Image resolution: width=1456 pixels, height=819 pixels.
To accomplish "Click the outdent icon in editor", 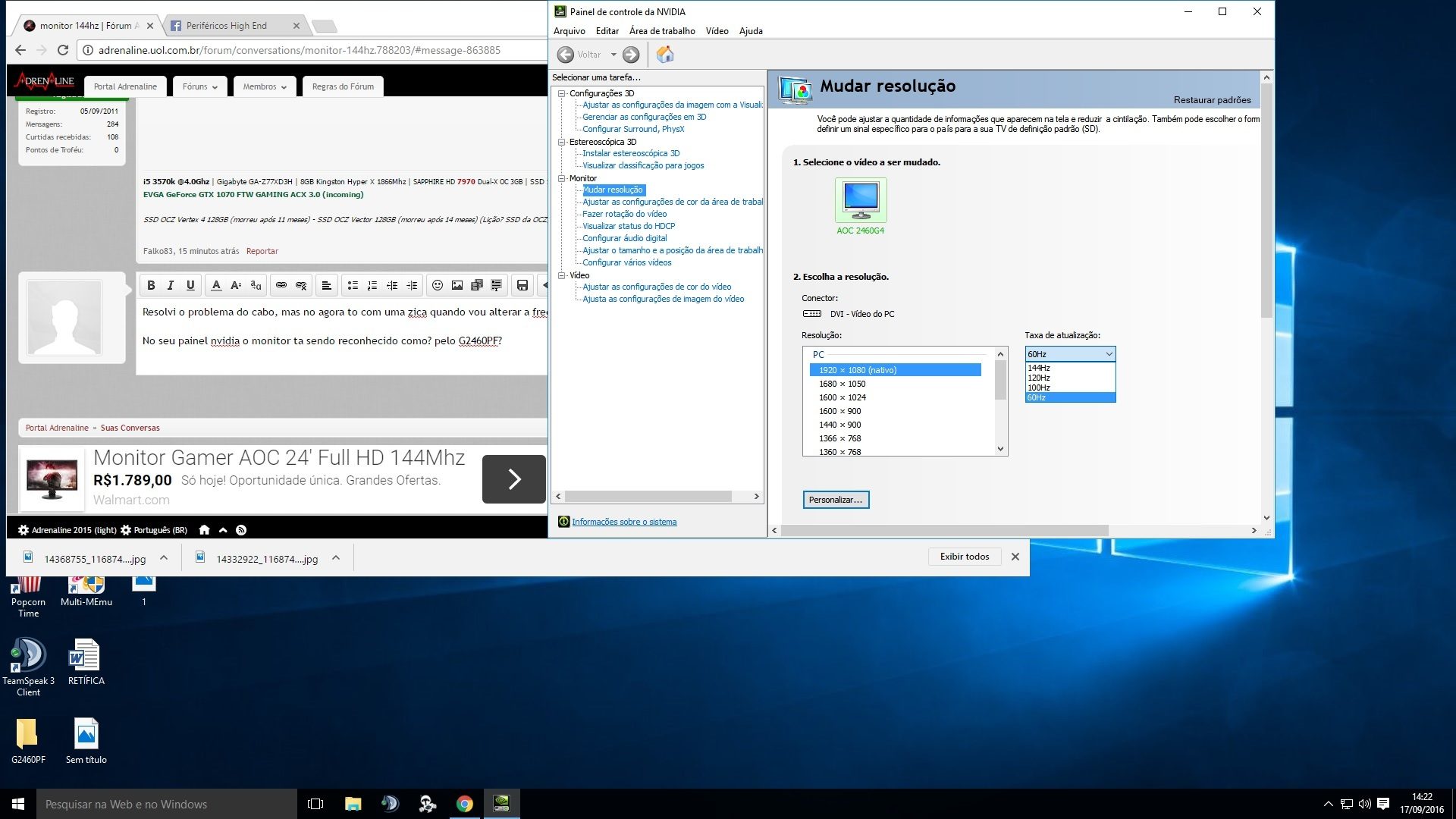I will (x=392, y=285).
